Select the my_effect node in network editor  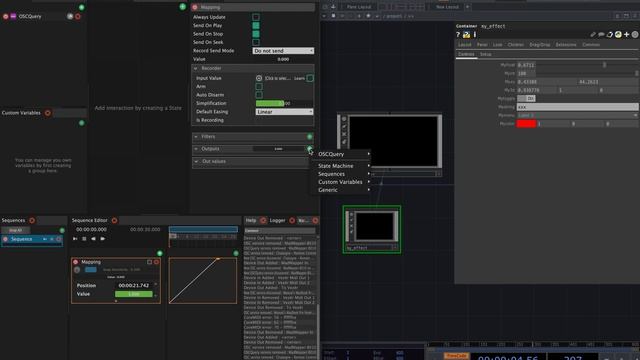point(371,229)
